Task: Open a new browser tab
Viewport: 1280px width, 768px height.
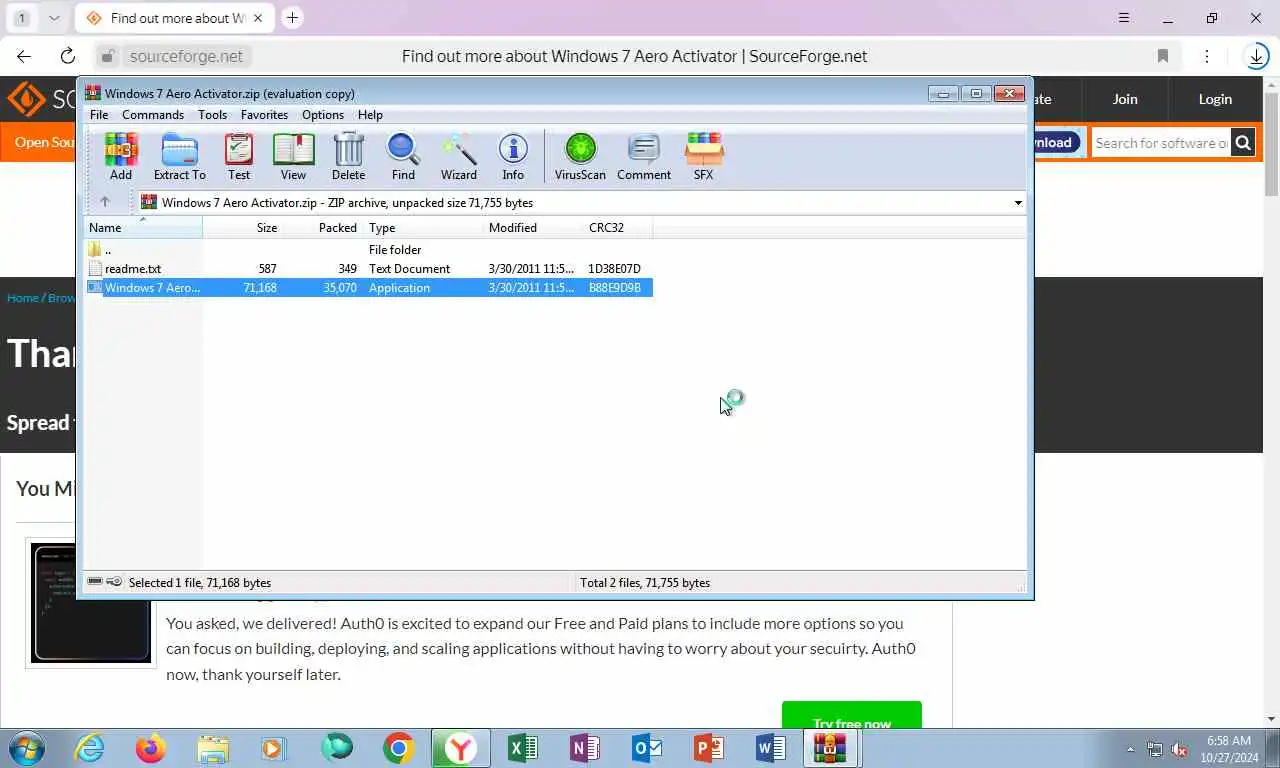Action: pyautogui.click(x=292, y=18)
